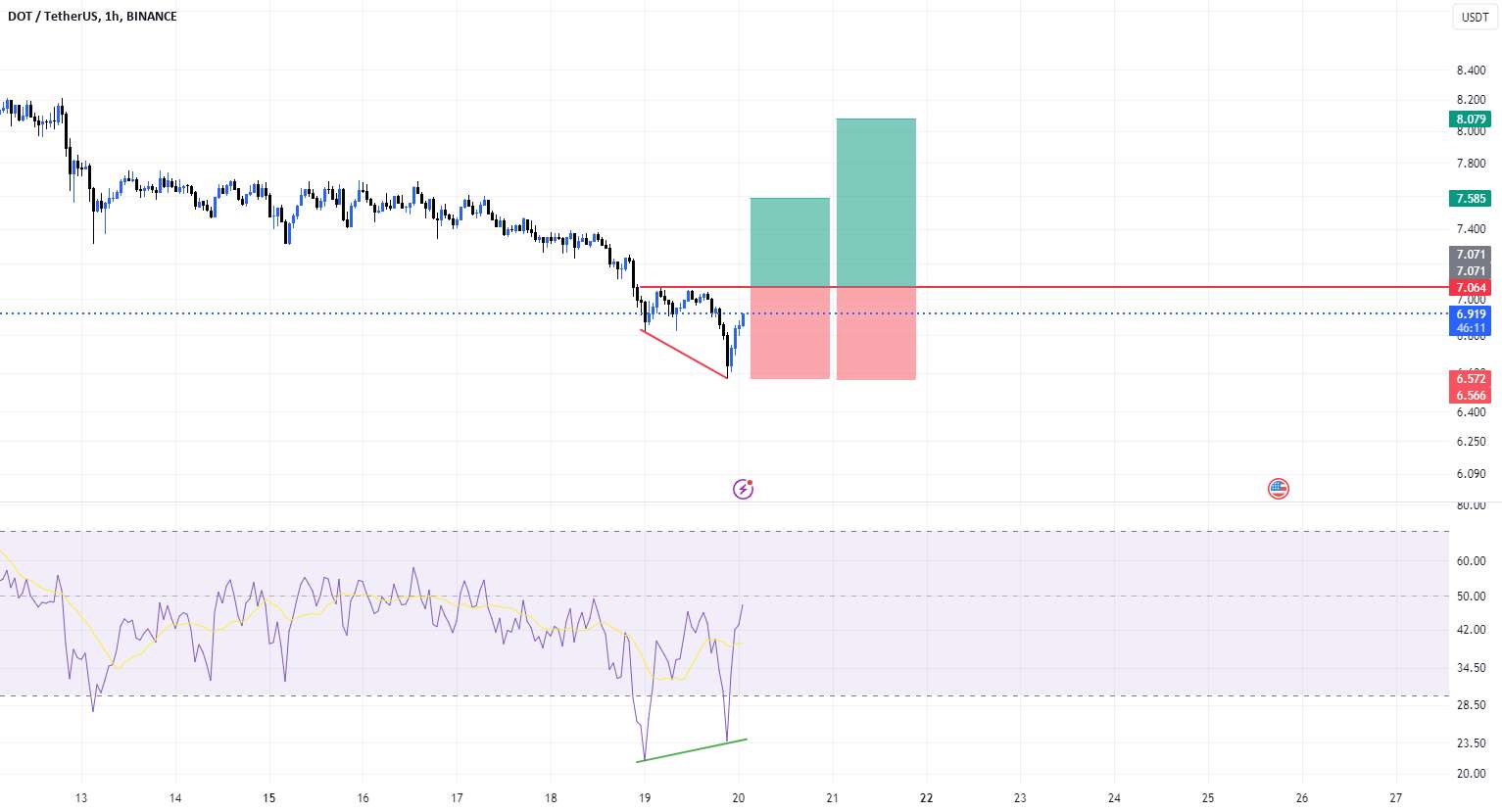Viewport: 1502px width, 812px height.
Task: Open the USDT currency selector
Action: point(1475,17)
